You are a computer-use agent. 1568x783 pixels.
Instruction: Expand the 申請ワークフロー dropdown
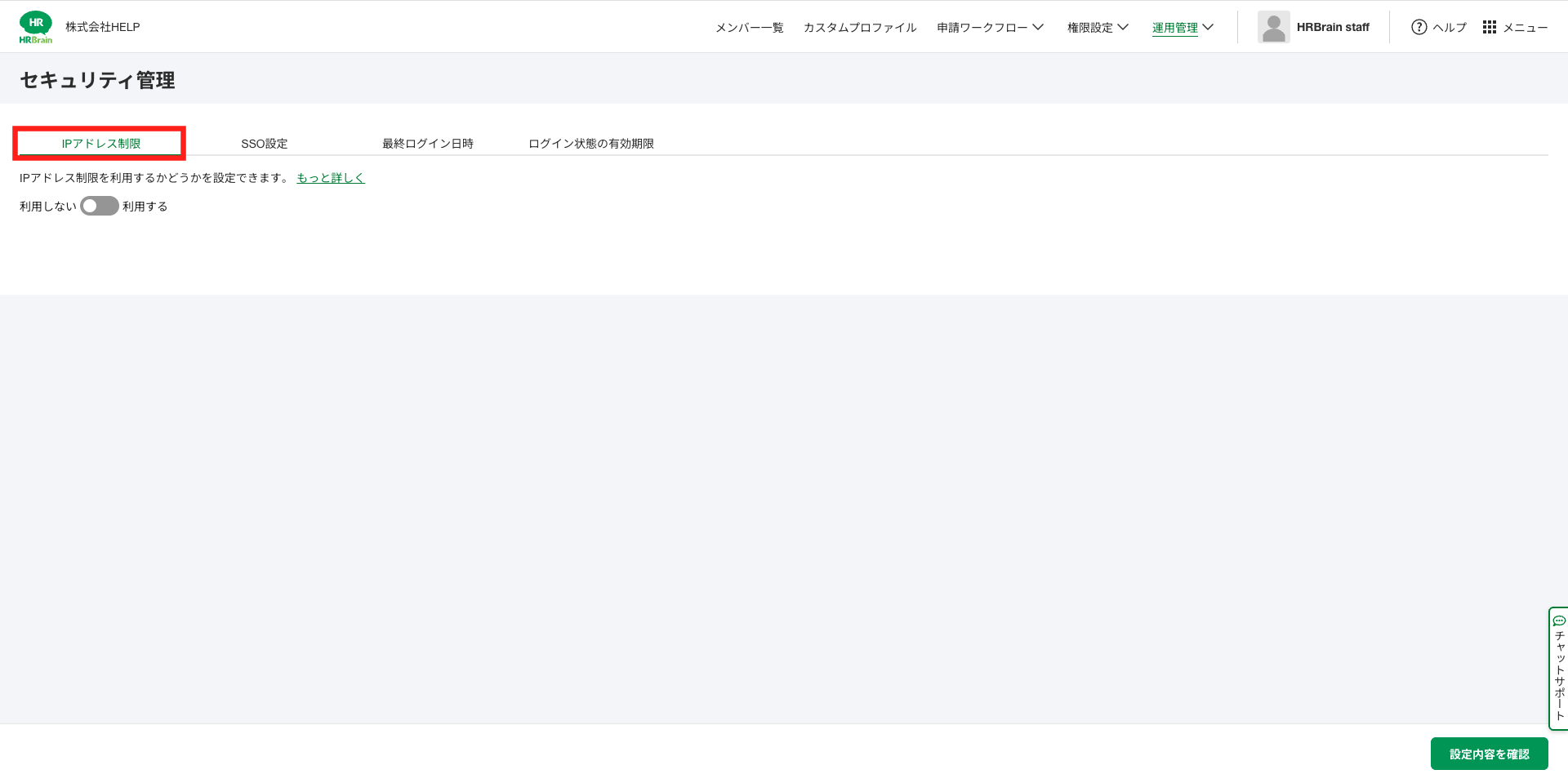tap(990, 27)
